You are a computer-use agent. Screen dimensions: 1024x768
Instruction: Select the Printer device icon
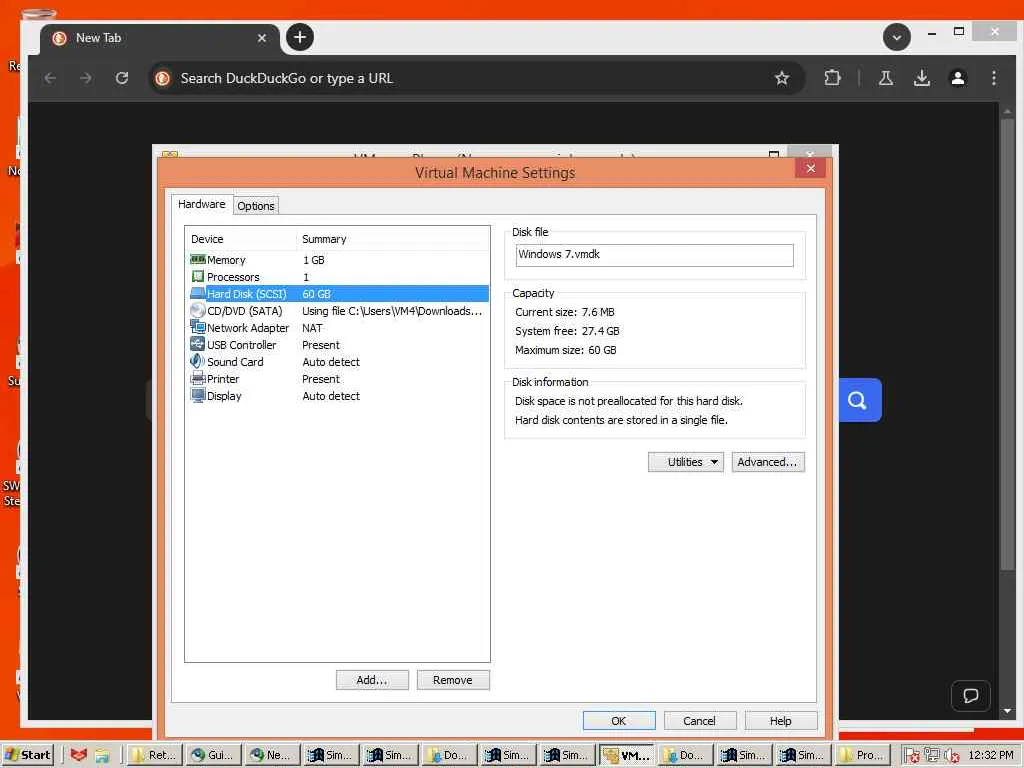[x=198, y=378]
